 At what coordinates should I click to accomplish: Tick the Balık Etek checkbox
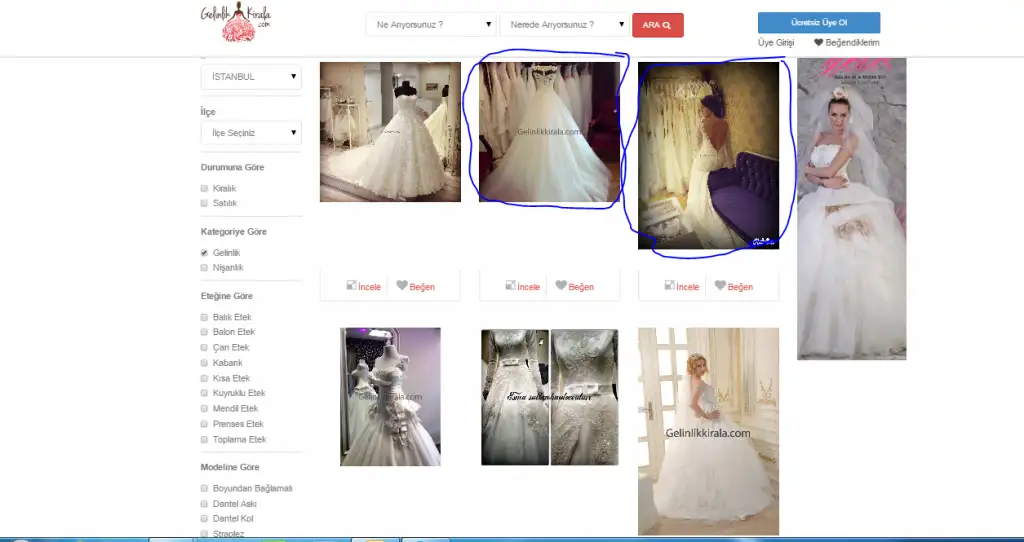pyautogui.click(x=204, y=317)
